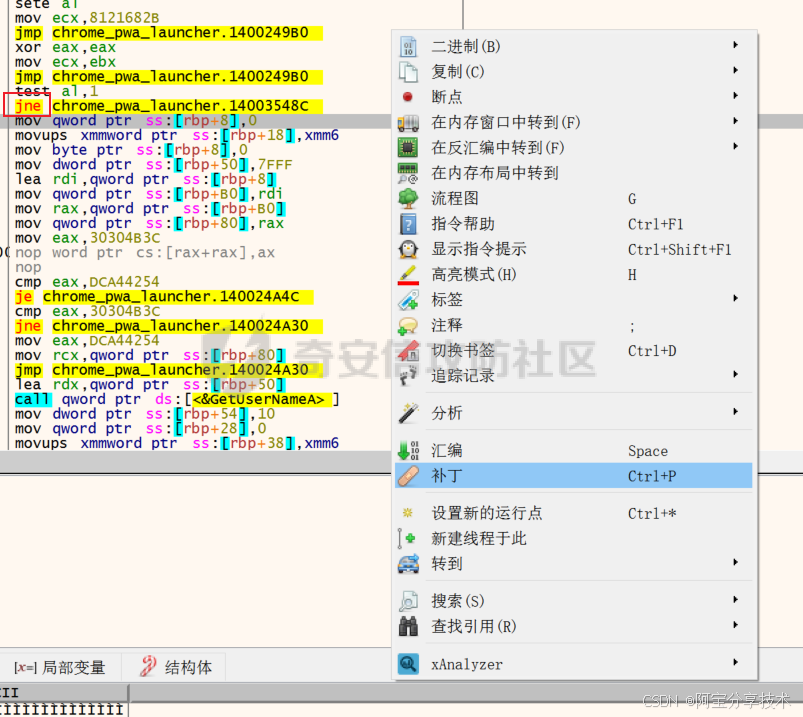Select 在内存布局中转到 menu entry
803x717 pixels.
click(574, 173)
